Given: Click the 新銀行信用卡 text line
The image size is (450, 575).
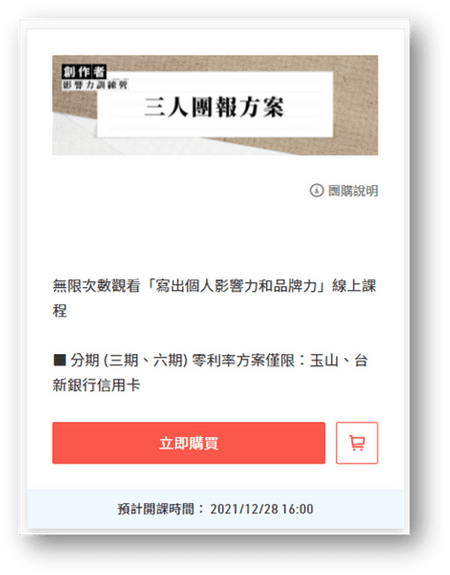Looking at the screenshot, I should click(96, 385).
